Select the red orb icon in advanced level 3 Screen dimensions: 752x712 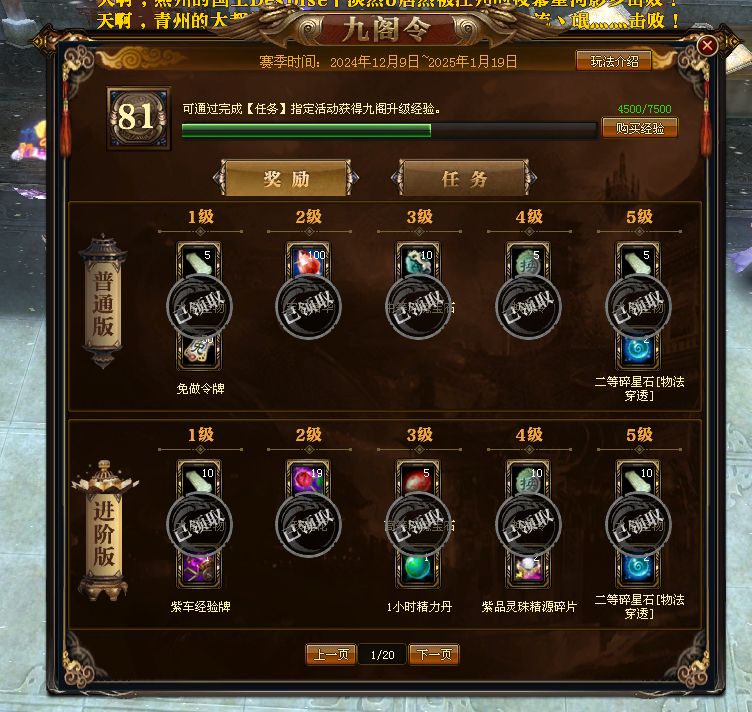pos(418,479)
